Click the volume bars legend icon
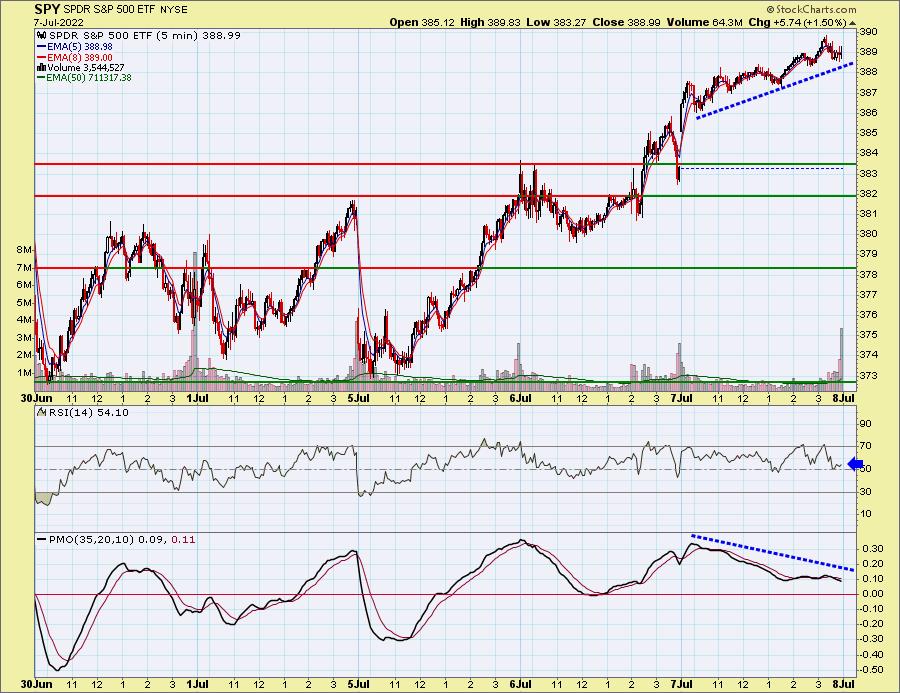 [x=41, y=68]
